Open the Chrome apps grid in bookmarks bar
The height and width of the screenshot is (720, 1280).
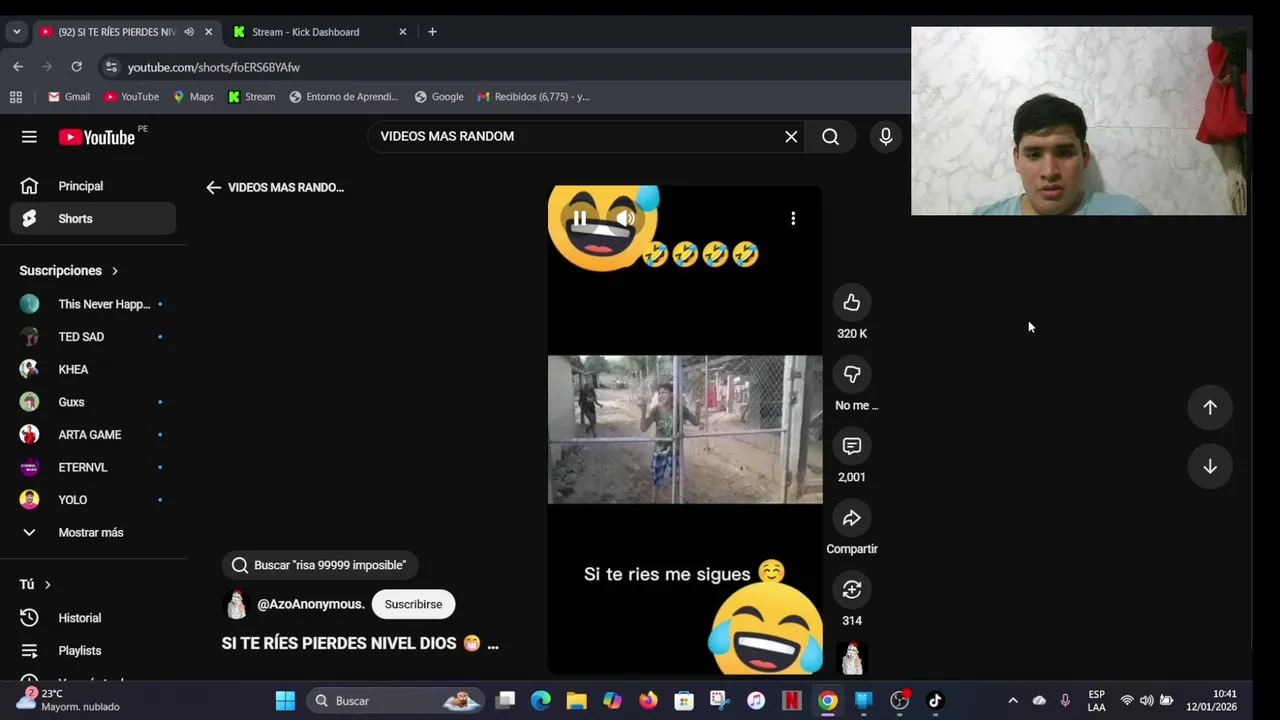[16, 97]
